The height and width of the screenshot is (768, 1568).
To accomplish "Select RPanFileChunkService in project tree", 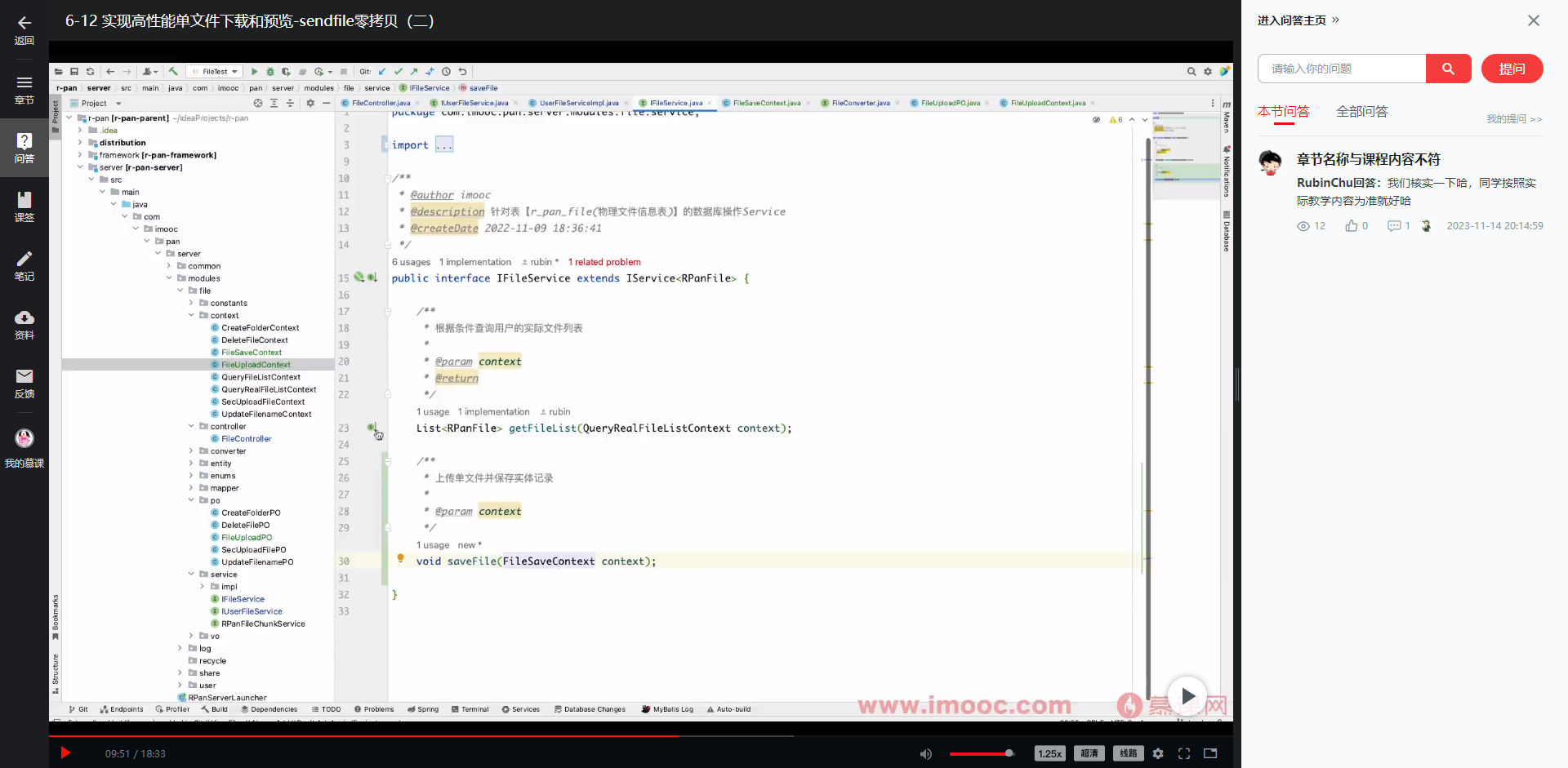I will (263, 624).
